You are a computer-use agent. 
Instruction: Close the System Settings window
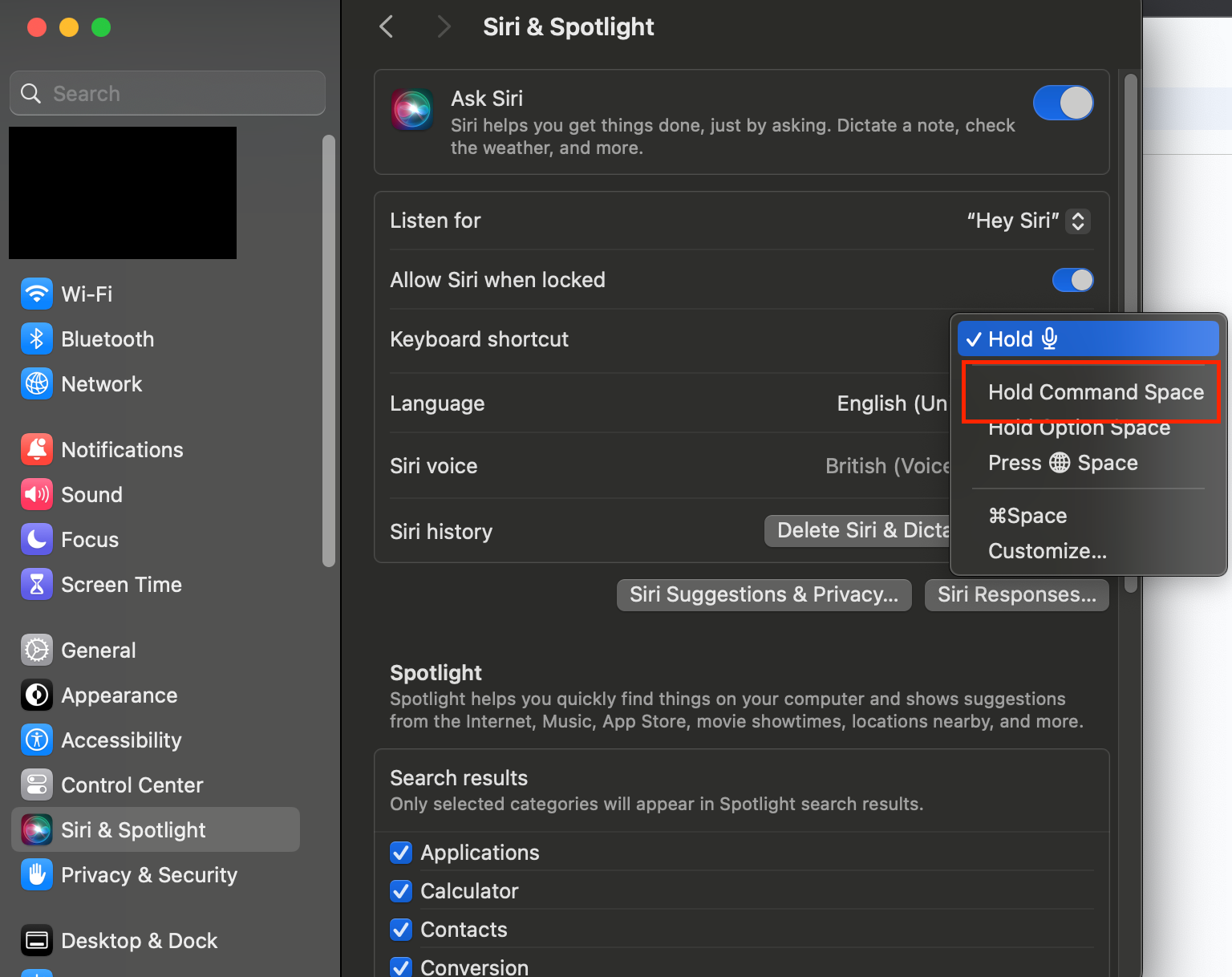coord(37,27)
